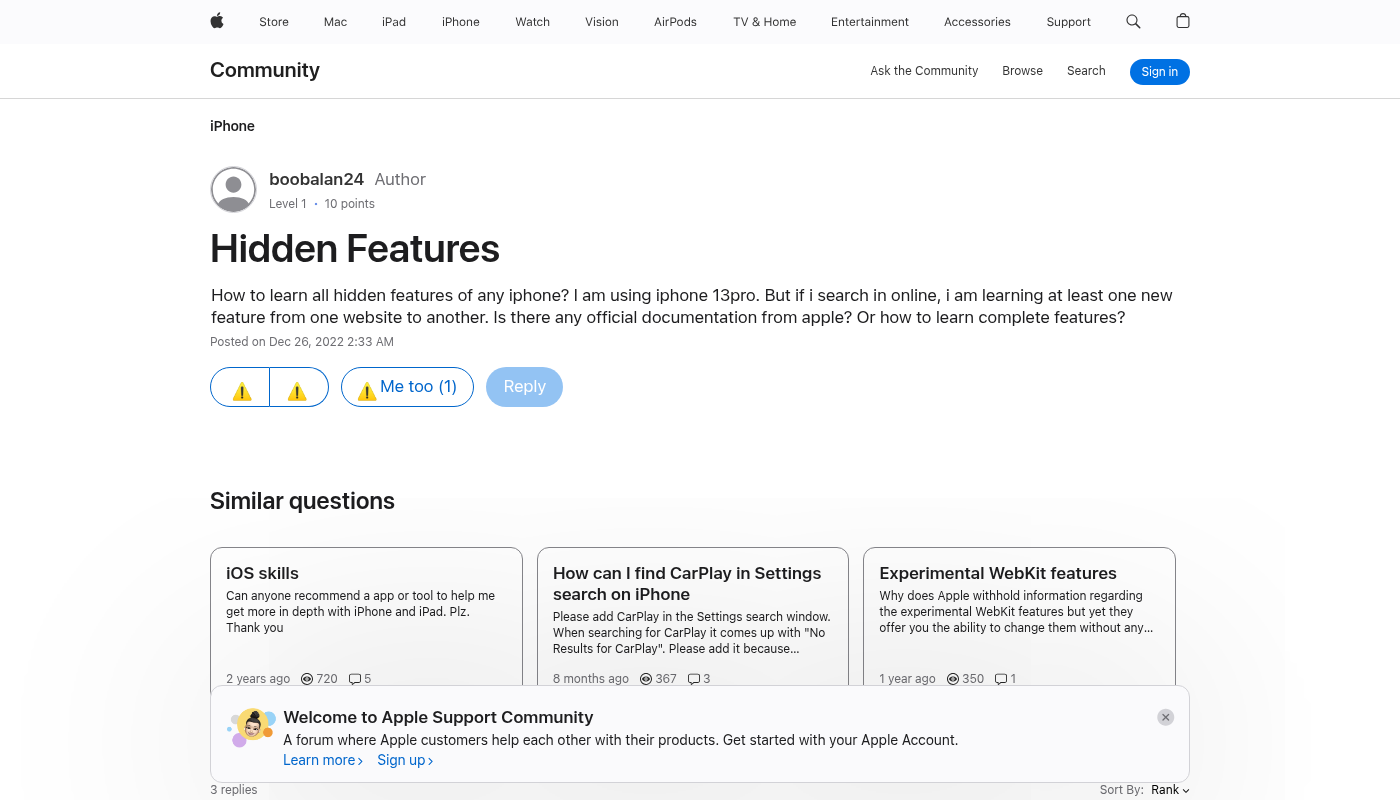This screenshot has width=1400, height=800.
Task: Click the Sign in button
Action: point(1159,72)
